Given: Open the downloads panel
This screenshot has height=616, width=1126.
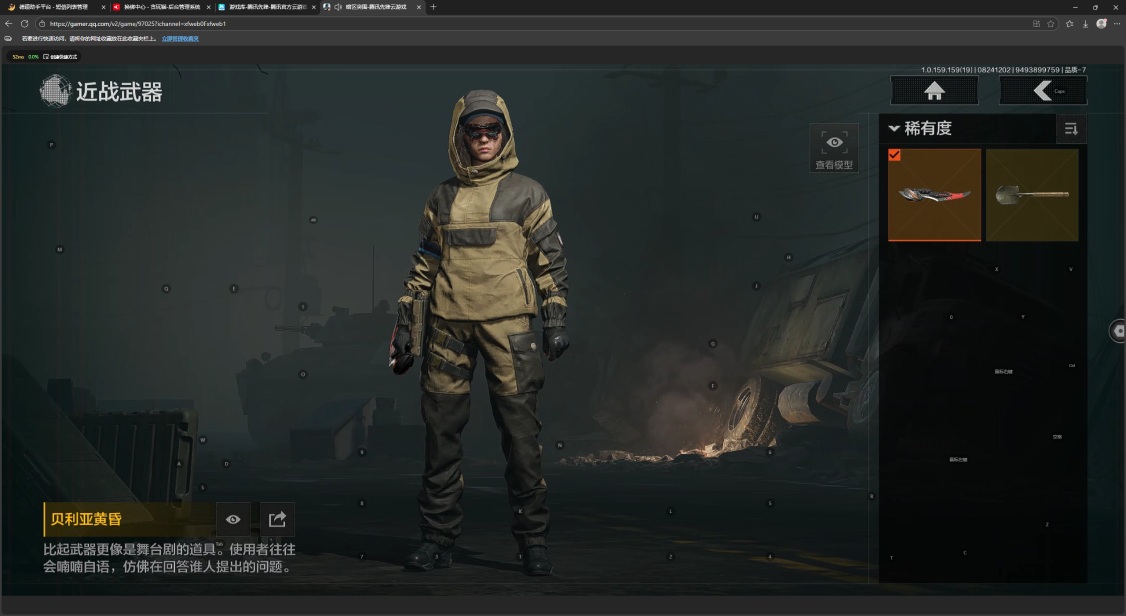Looking at the screenshot, I should click(1085, 24).
